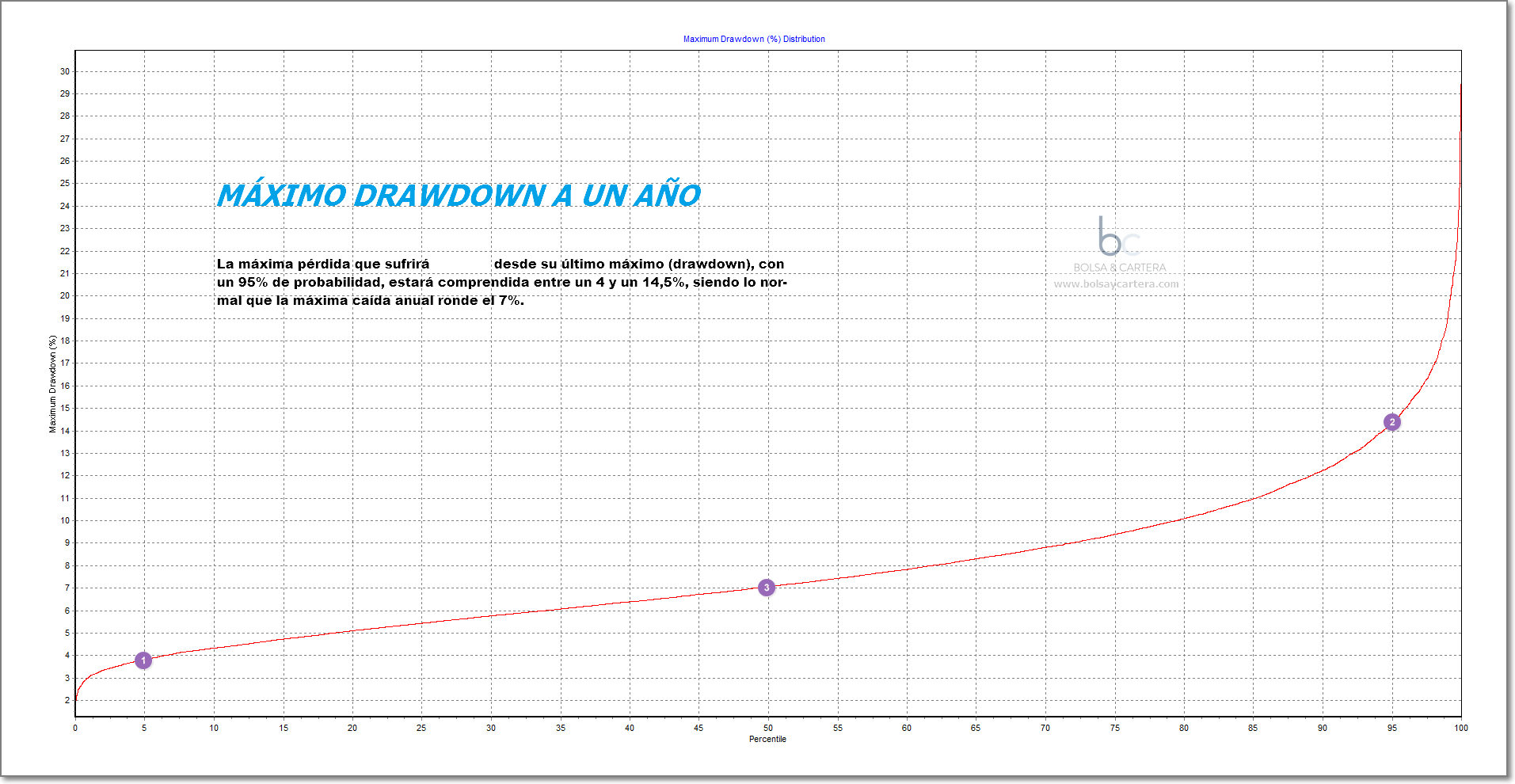Click drawdown axis tick label '22'
The image size is (1515, 784).
tap(65, 251)
